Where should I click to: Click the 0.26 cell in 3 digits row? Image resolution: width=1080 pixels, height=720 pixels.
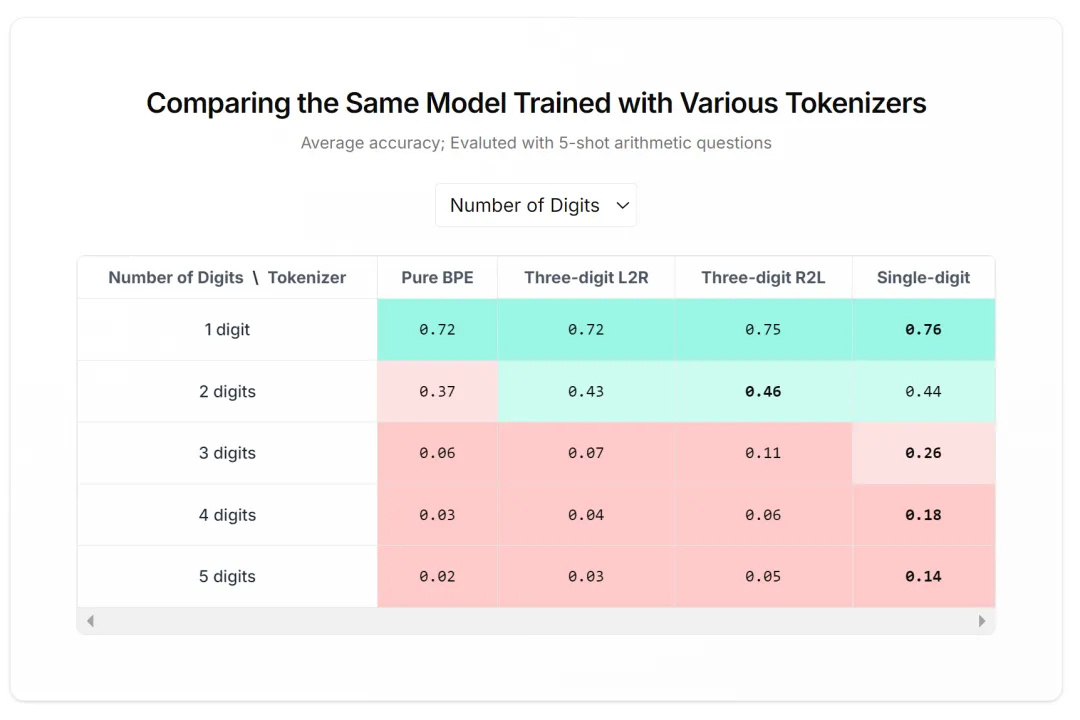[x=924, y=453]
